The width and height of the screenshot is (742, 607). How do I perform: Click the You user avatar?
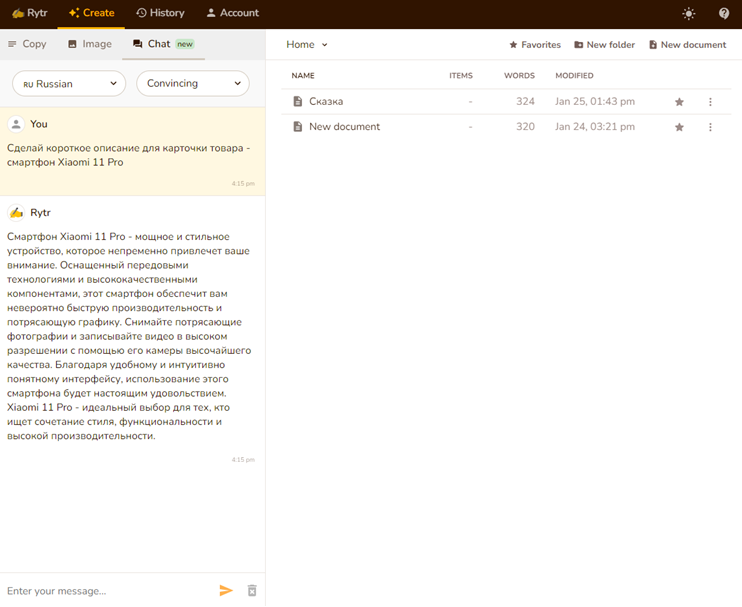[x=16, y=124]
